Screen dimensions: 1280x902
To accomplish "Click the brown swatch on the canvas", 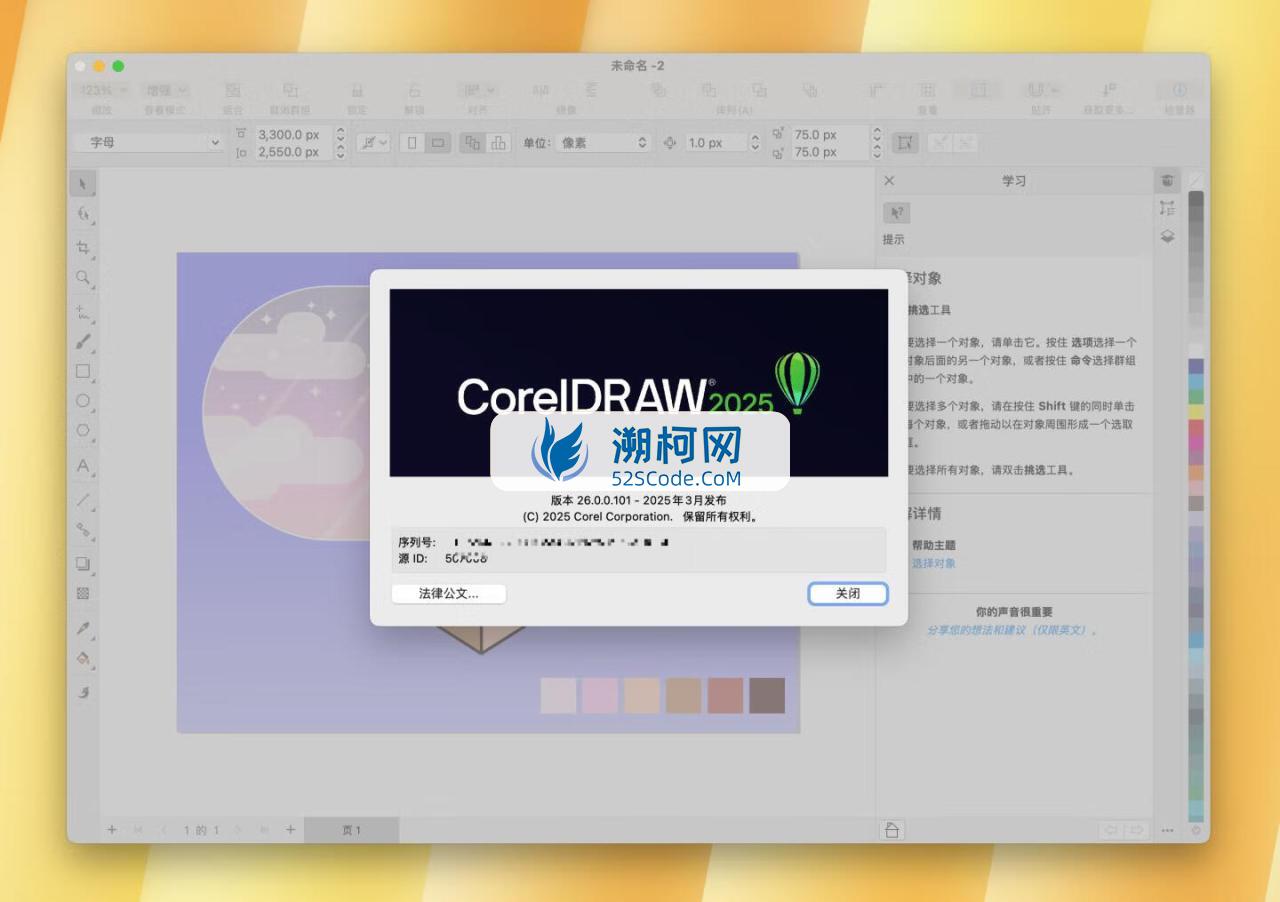I will 767,695.
